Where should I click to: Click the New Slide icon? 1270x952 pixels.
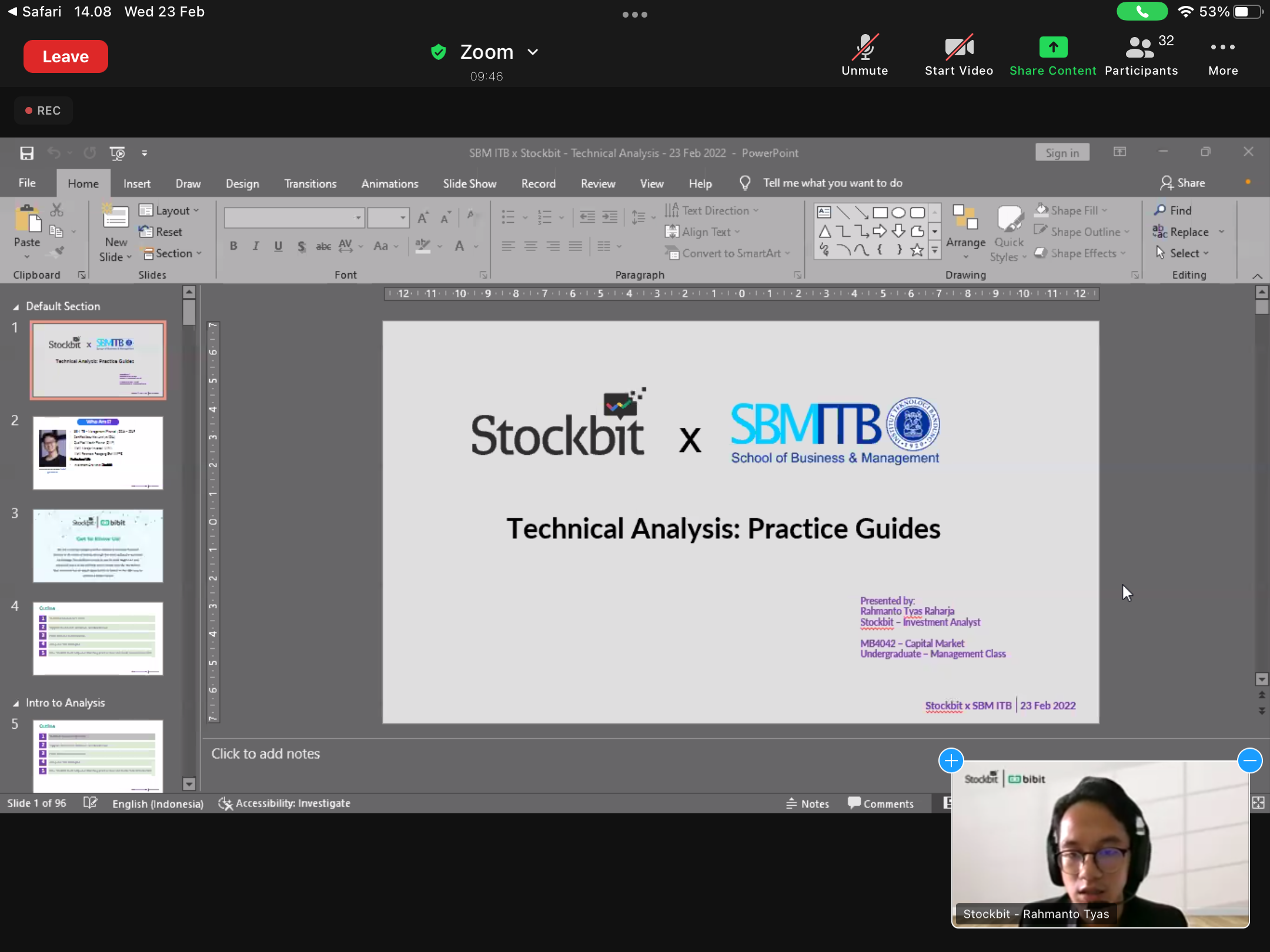[x=116, y=217]
